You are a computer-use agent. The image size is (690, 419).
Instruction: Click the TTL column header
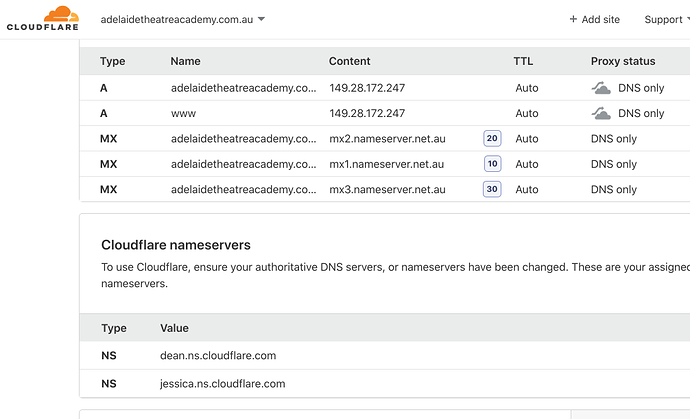(x=523, y=61)
